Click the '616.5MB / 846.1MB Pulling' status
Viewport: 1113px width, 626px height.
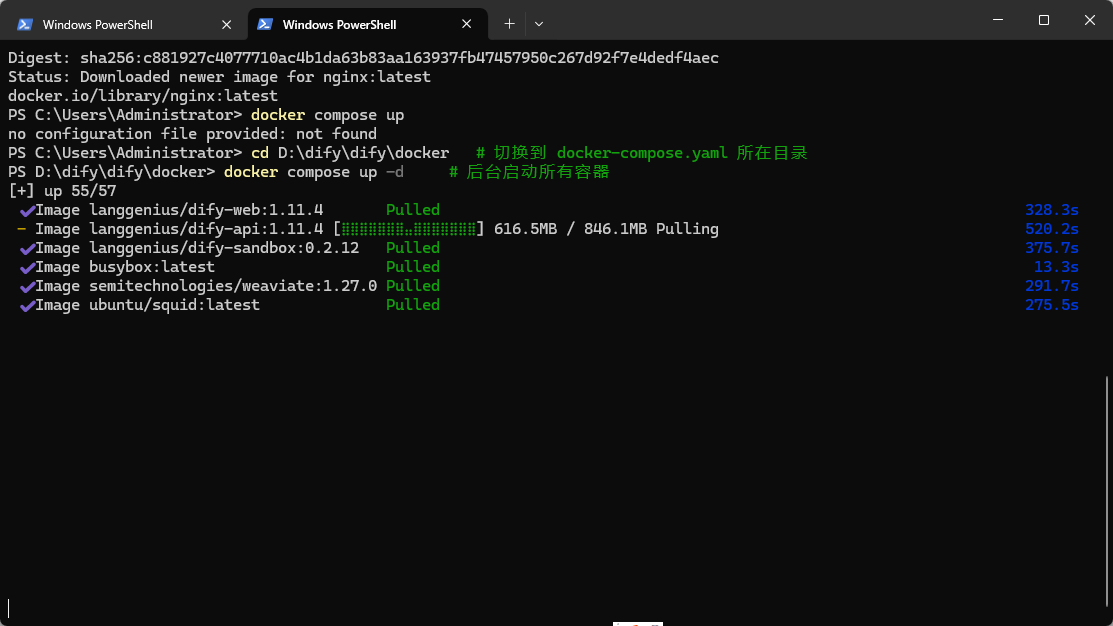[x=606, y=229]
